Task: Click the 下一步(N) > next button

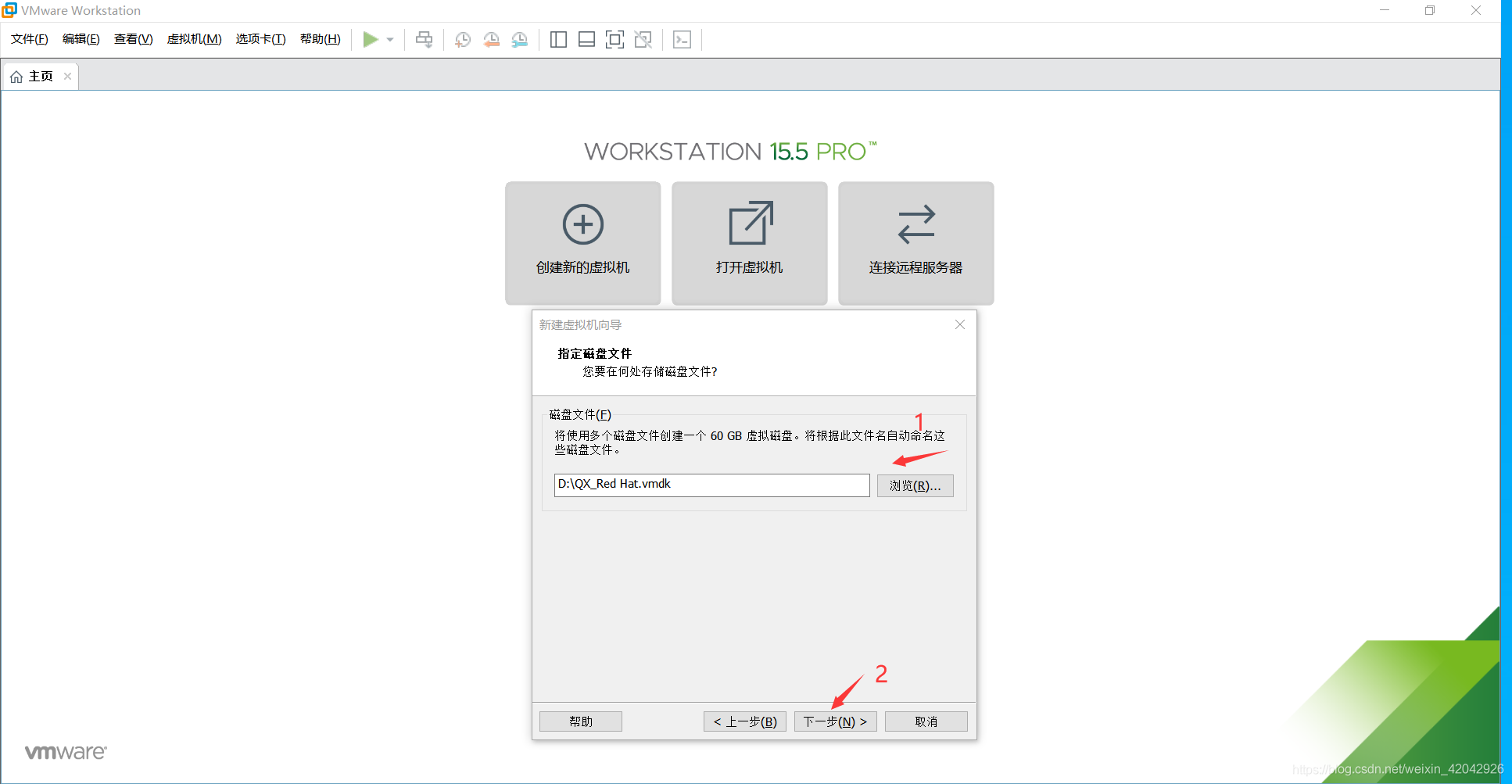Action: (836, 721)
